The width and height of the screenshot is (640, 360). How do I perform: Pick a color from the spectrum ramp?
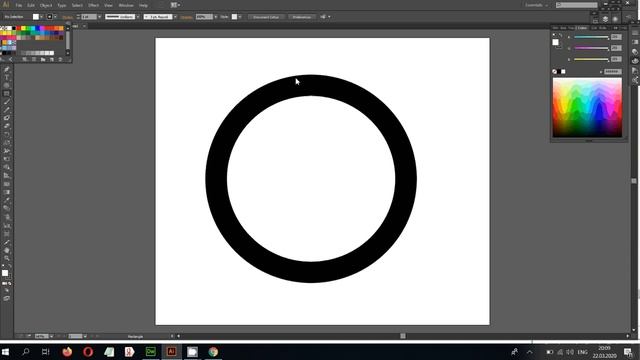[x=587, y=107]
